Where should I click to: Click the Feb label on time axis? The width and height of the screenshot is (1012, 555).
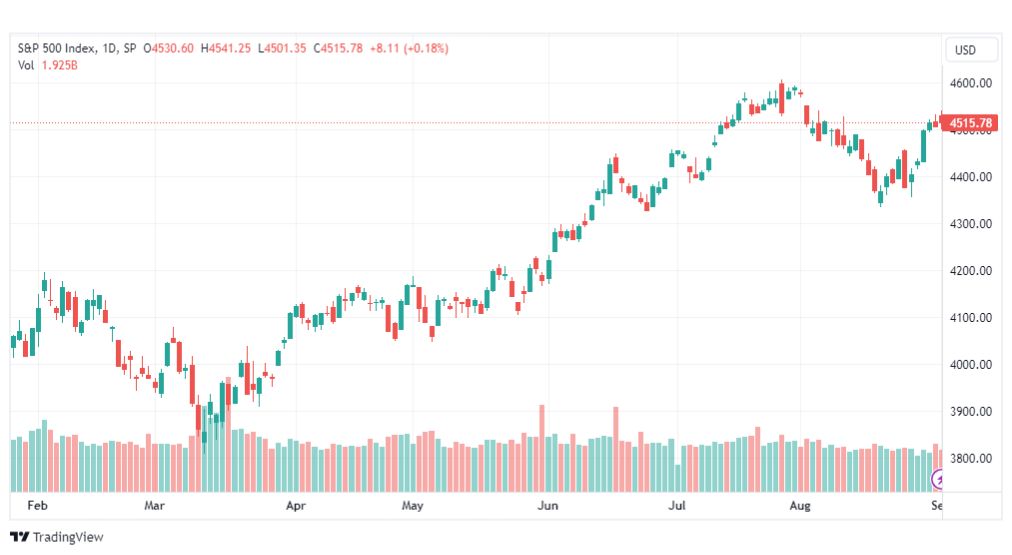tap(37, 505)
